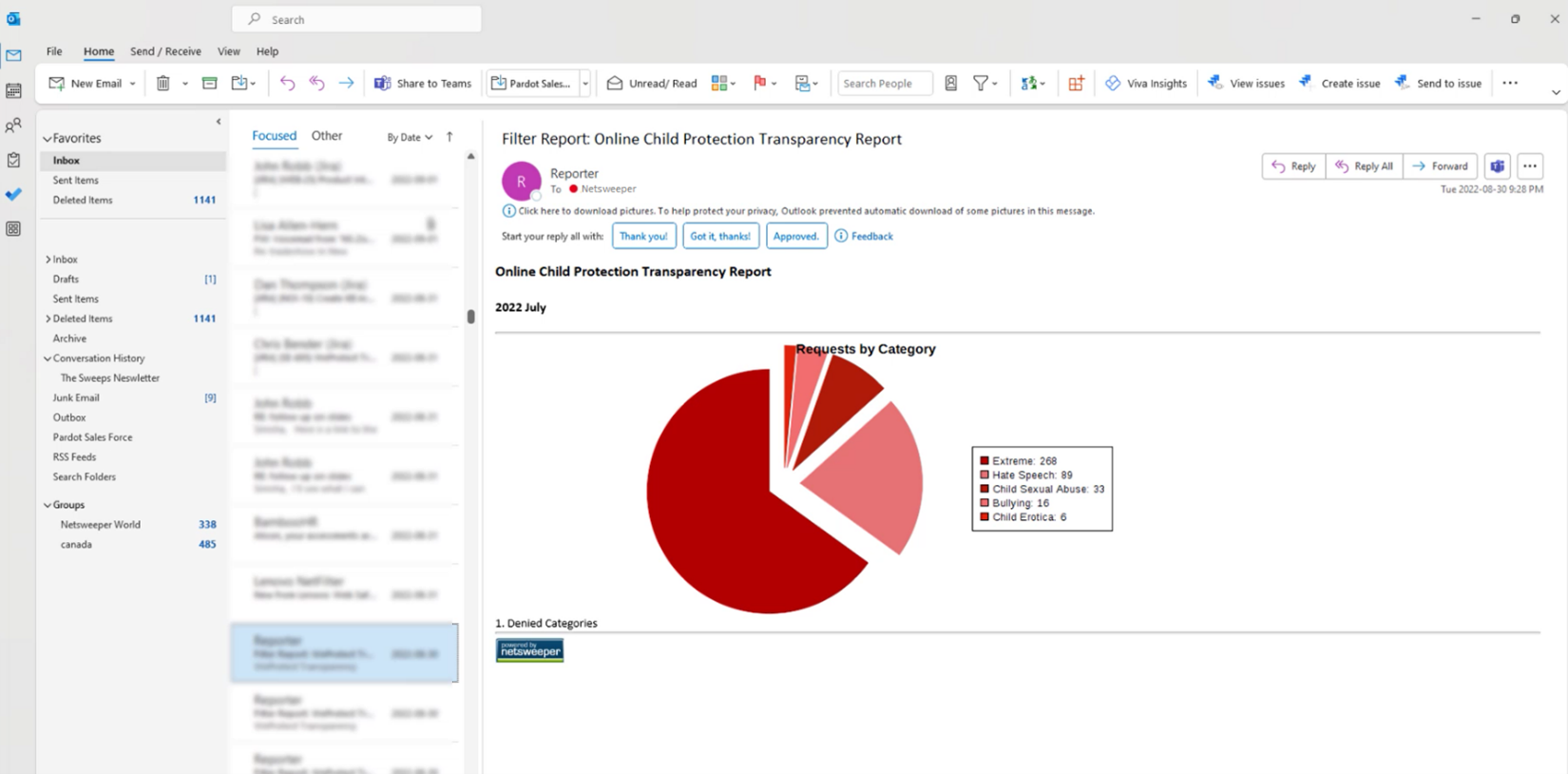Collapse the Conversation History folder
Viewport: 1568px width, 774px height.
[x=48, y=358]
